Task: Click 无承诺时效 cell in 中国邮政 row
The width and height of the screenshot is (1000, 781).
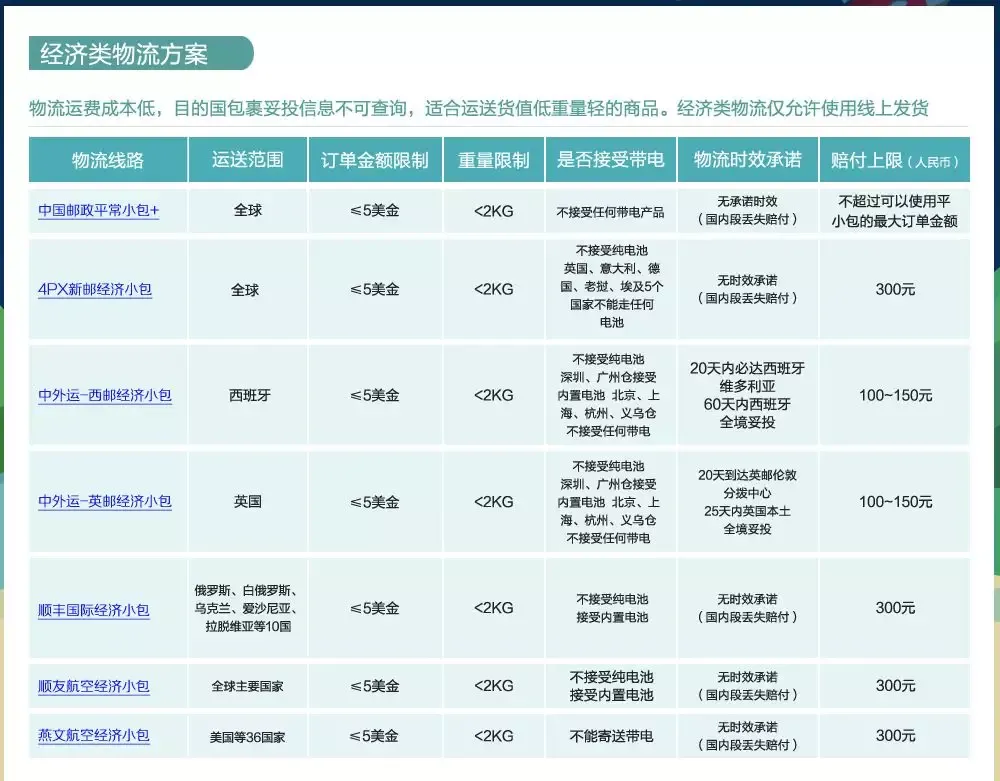Action: (x=747, y=210)
